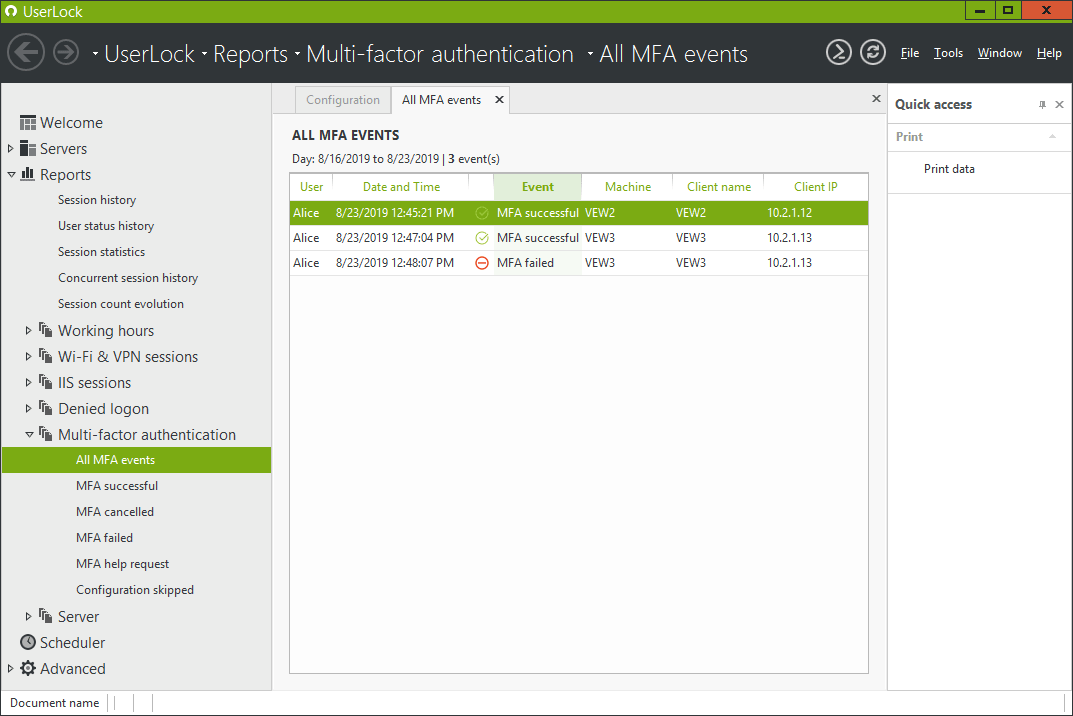This screenshot has width=1073, height=716.
Task: Click the Working hours folder icon
Action: [x=45, y=330]
